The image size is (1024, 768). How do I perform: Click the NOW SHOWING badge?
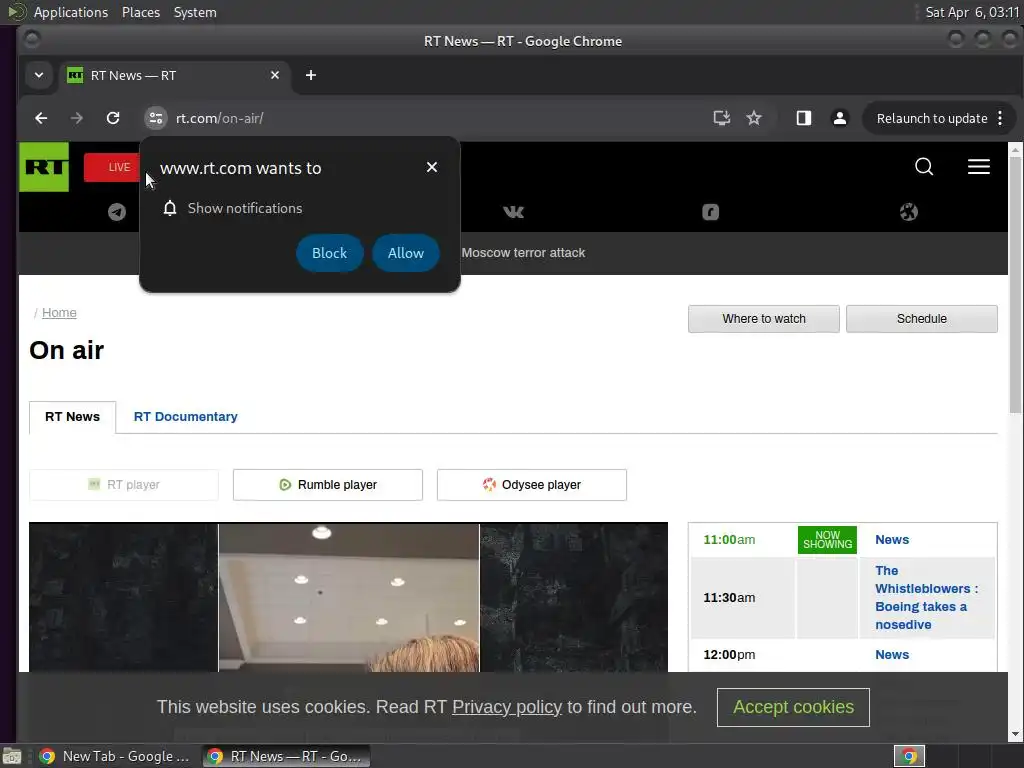[x=827, y=539]
